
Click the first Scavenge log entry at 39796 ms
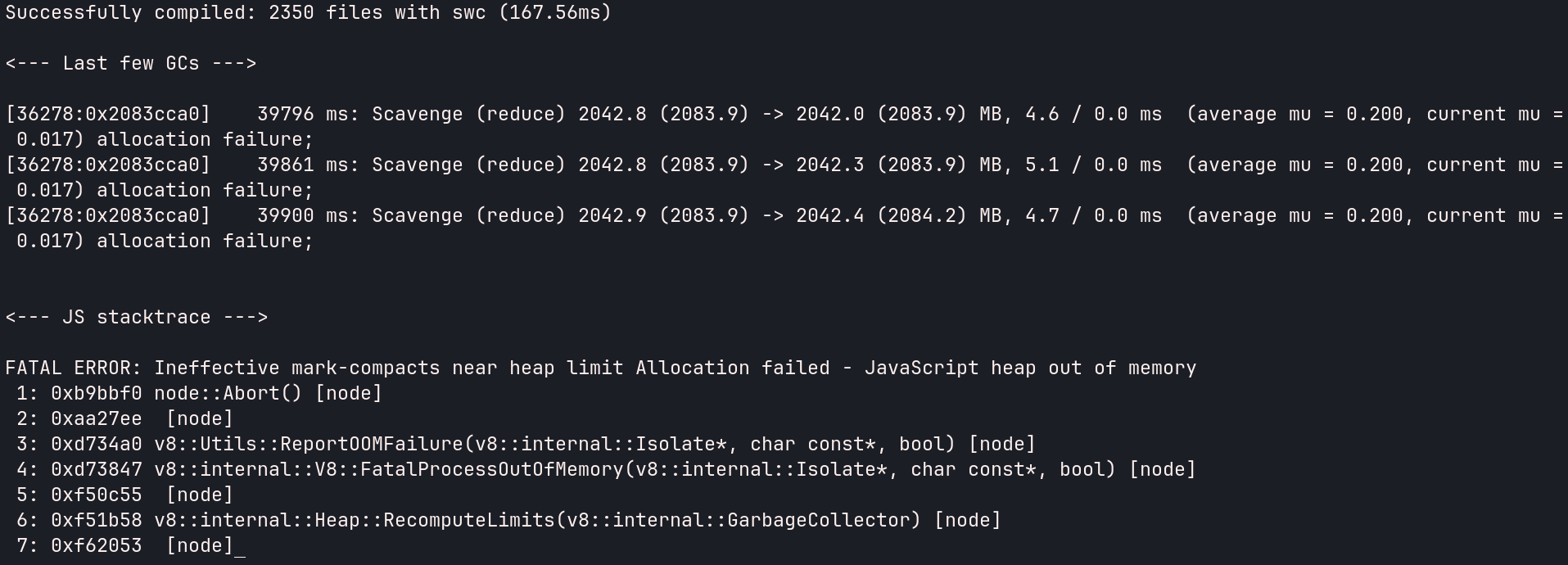pos(785,127)
